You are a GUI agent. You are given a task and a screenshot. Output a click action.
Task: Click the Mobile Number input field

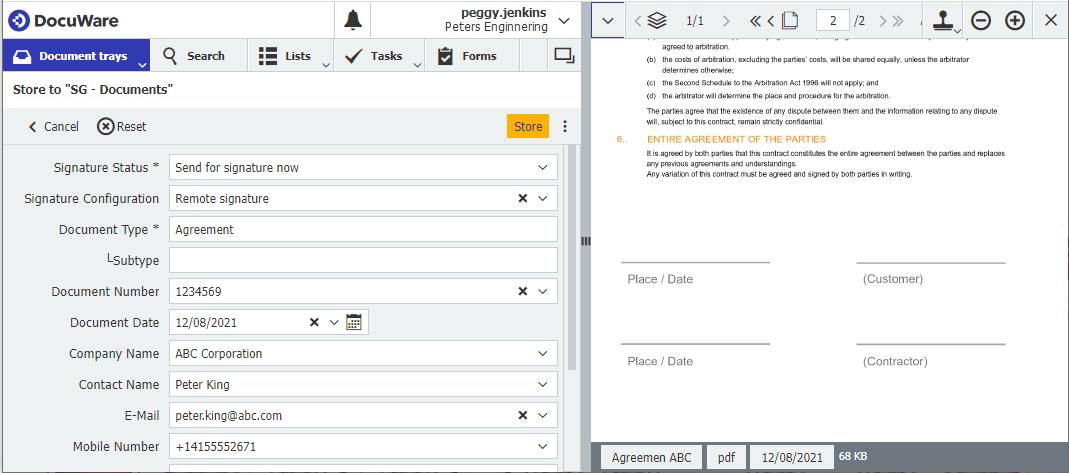(x=363, y=446)
